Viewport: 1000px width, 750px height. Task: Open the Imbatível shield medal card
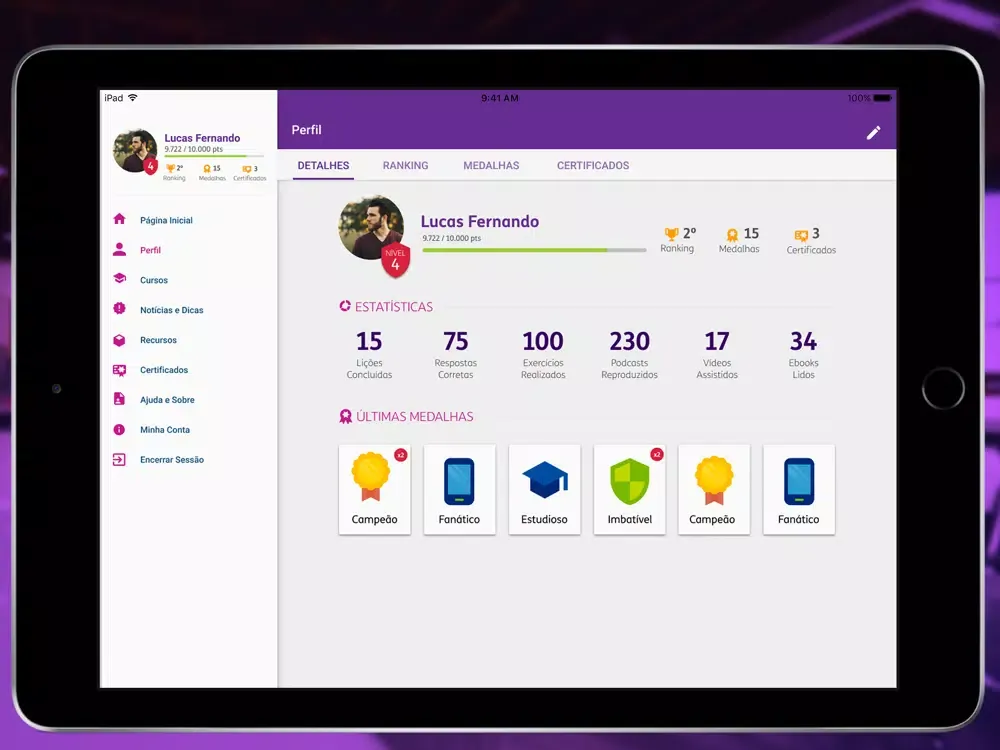click(x=629, y=489)
